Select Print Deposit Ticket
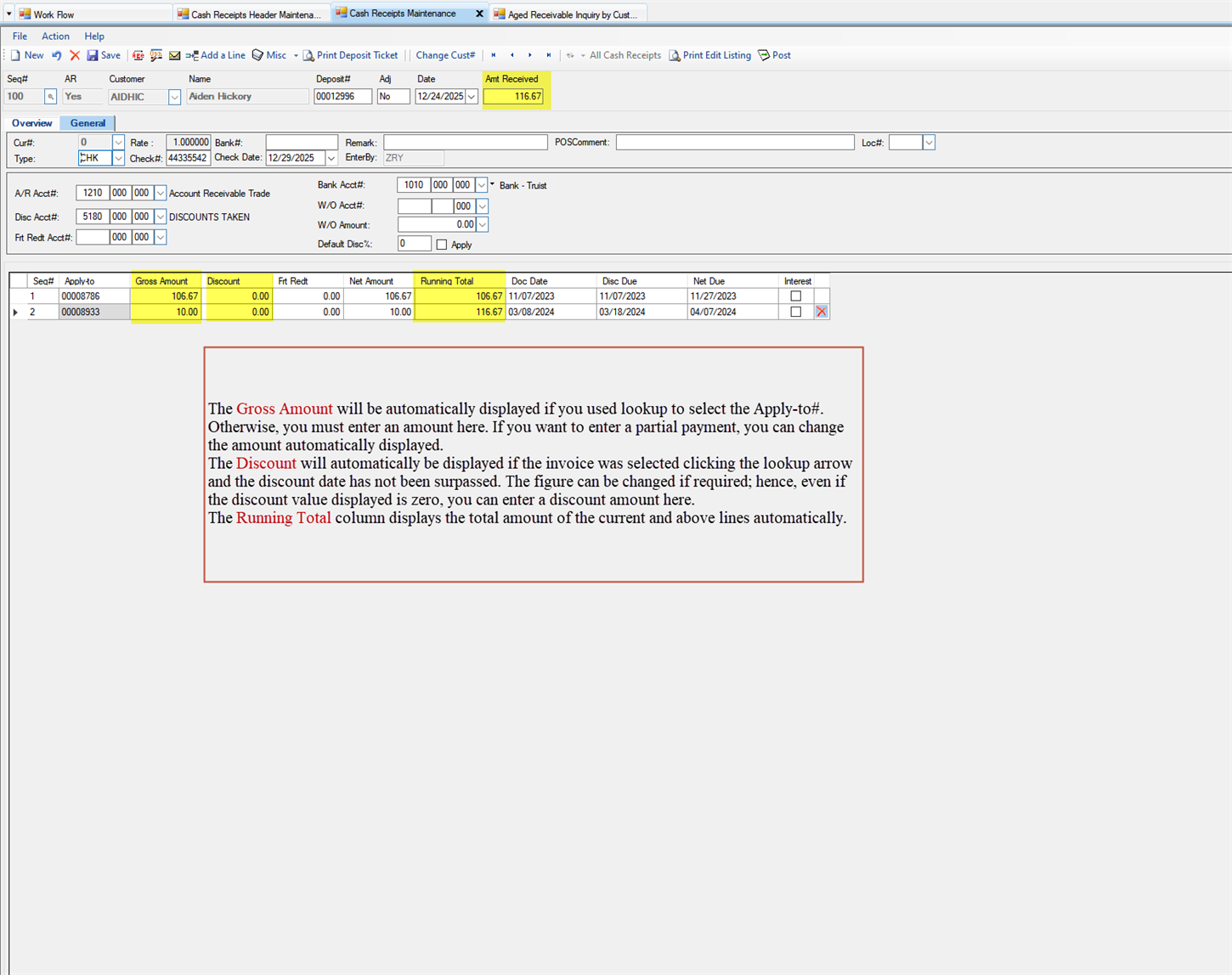This screenshot has height=975, width=1232. click(351, 55)
